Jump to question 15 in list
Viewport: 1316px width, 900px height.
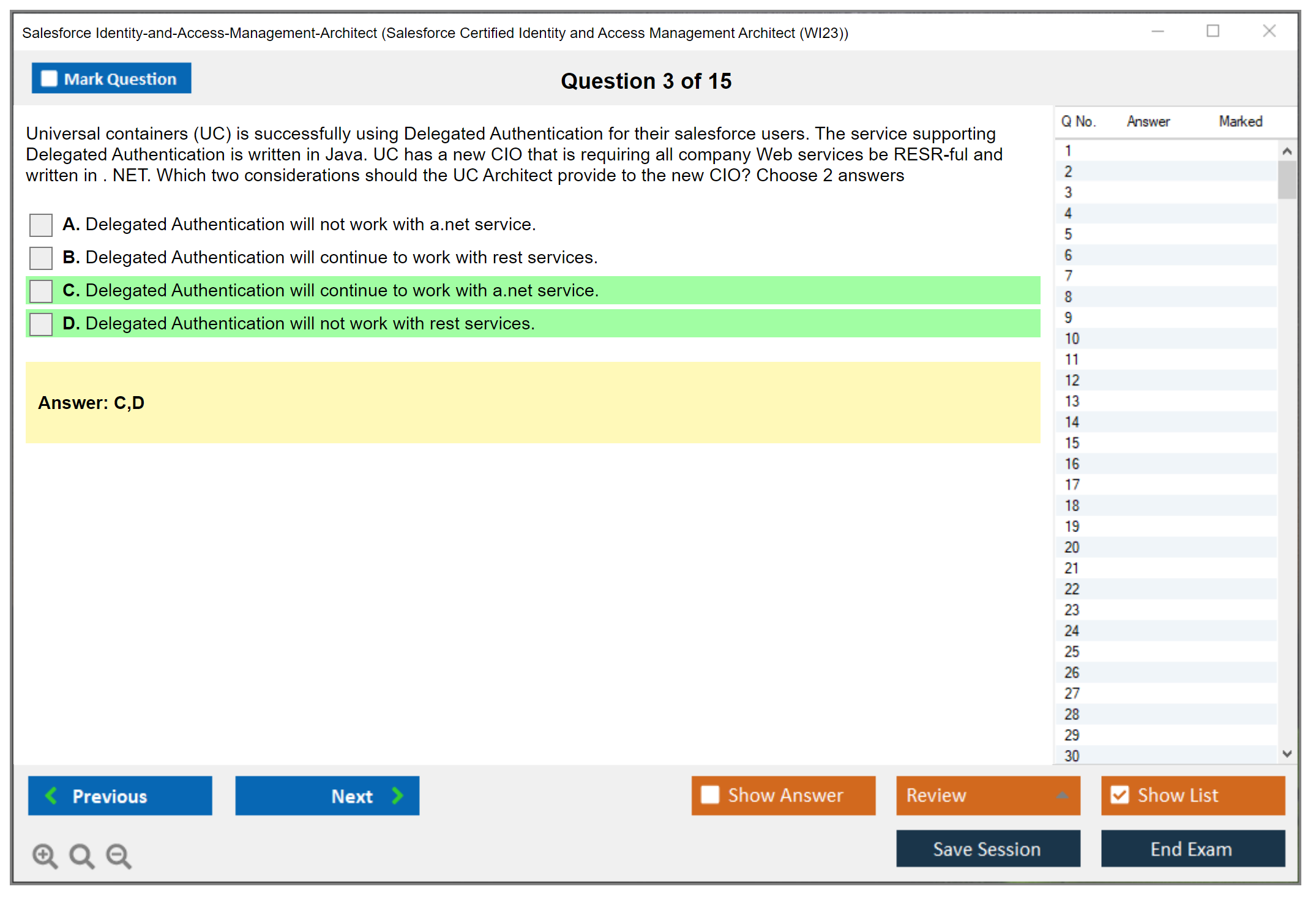pyautogui.click(x=1072, y=443)
